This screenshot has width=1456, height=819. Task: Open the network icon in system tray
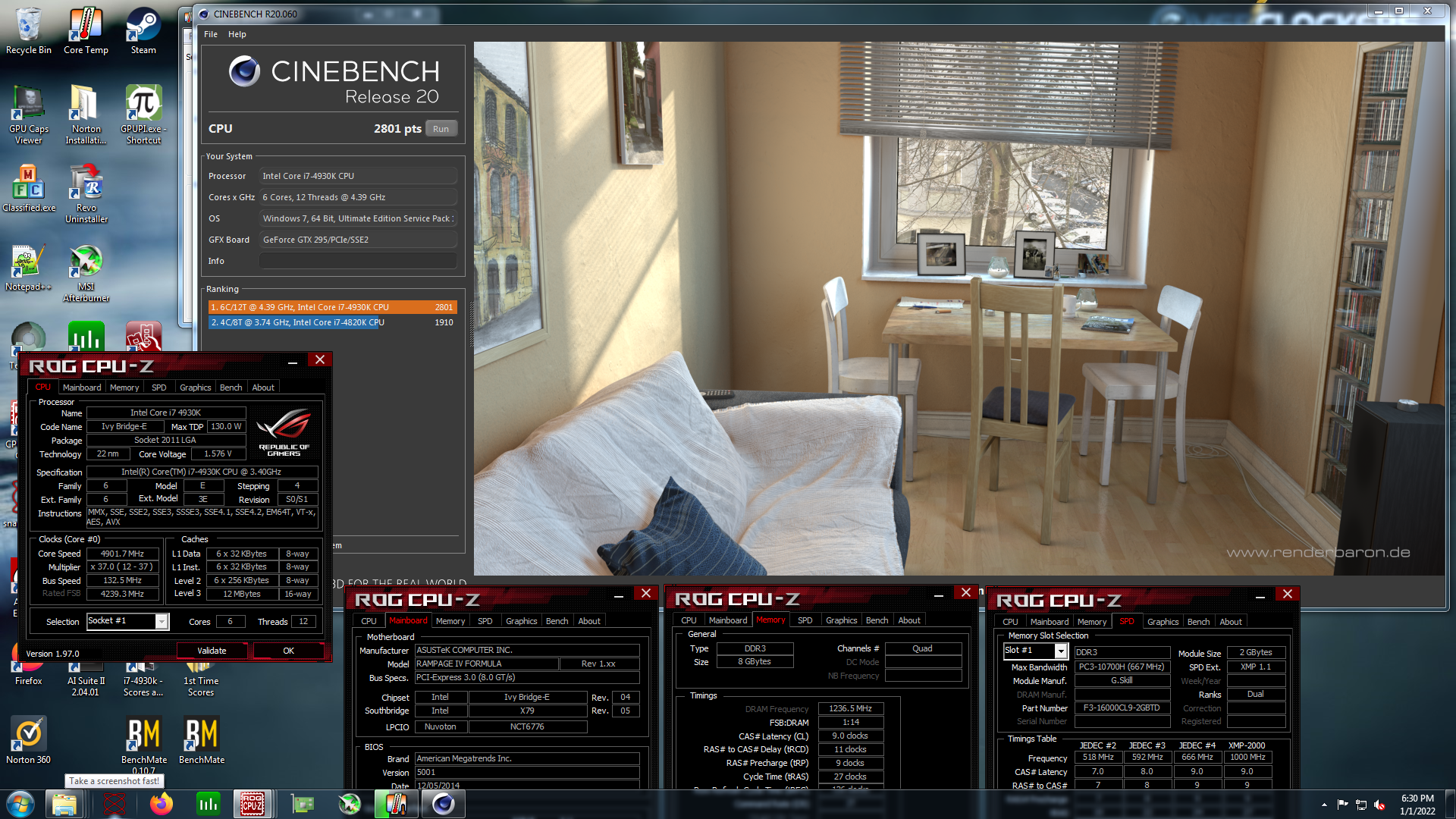1361,805
